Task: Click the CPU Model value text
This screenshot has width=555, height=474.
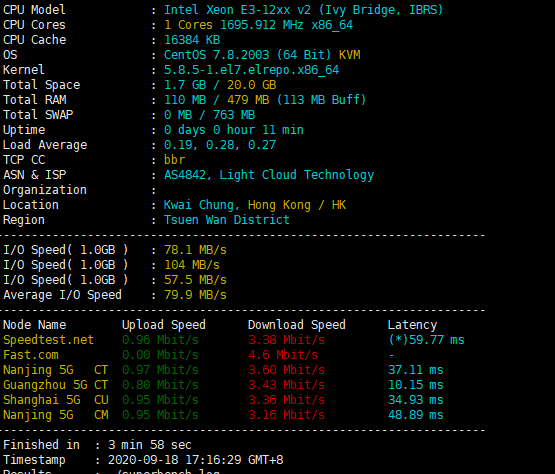Action: click(x=303, y=10)
